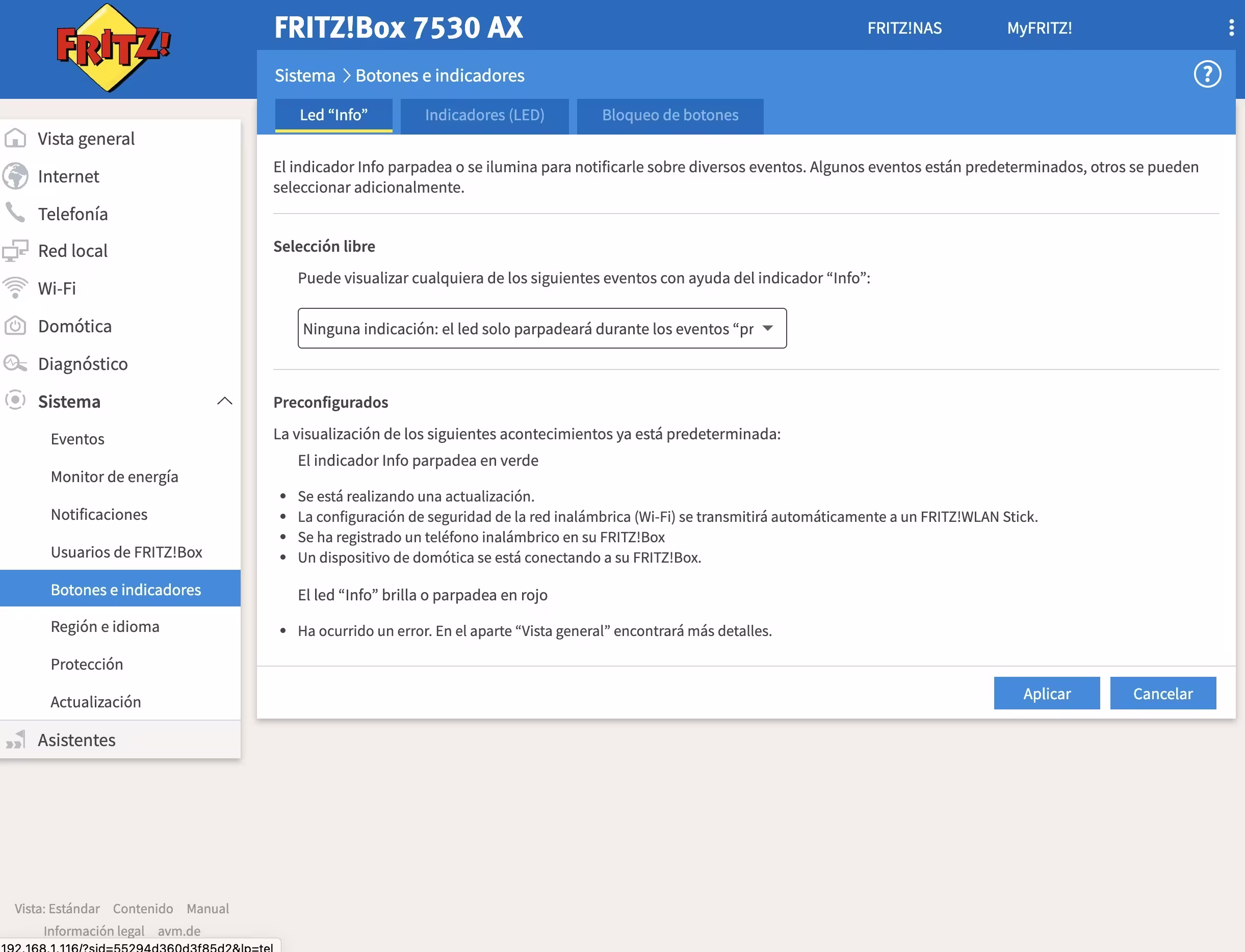Viewport: 1245px width, 952px height.
Task: Click the Red local computers icon
Action: pos(15,250)
